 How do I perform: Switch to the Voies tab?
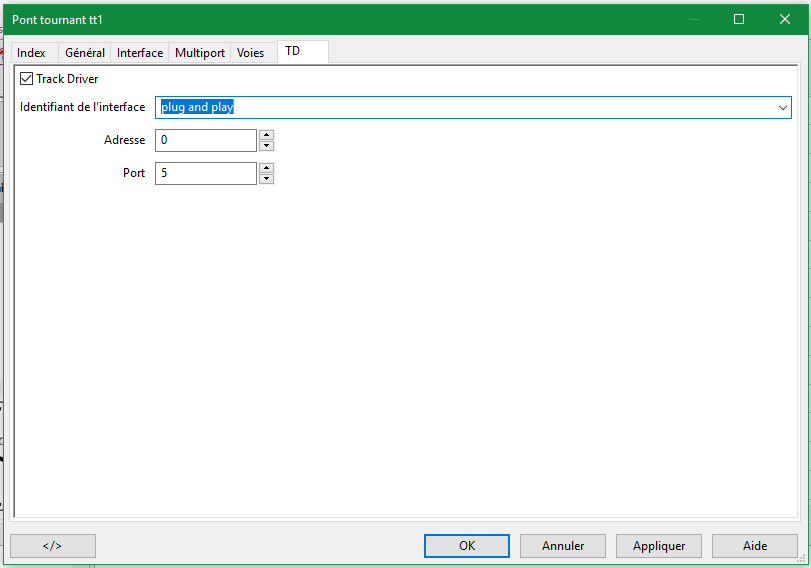tap(251, 53)
